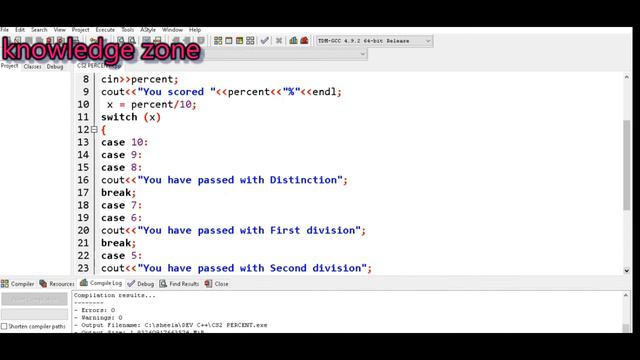Click the Compiler tab icon in bottom panel
Screen dimensions: 640x360
[x=5, y=283]
